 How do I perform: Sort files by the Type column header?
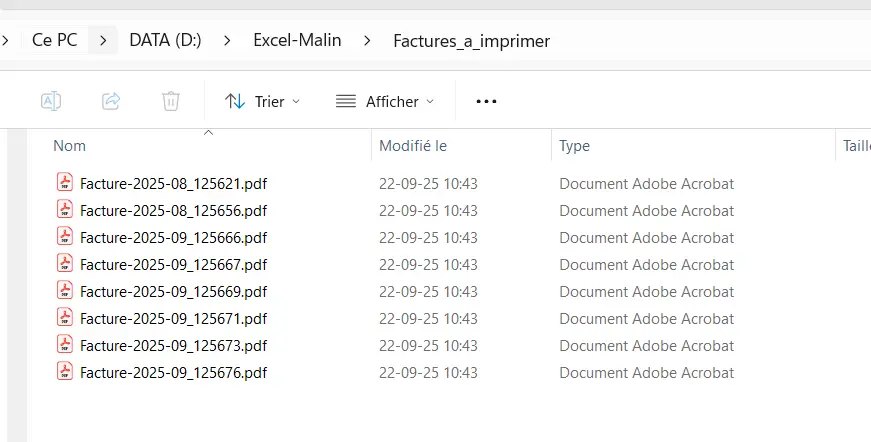click(574, 146)
